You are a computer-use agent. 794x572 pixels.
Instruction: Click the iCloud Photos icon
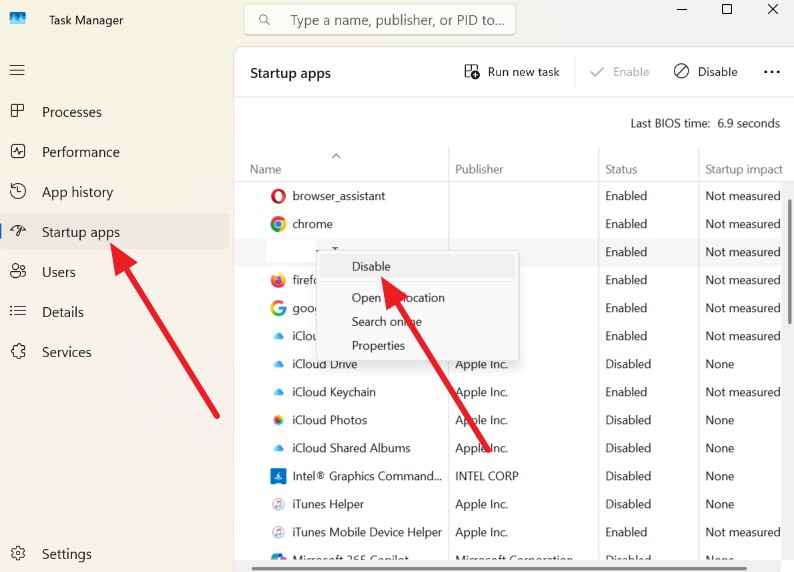[278, 420]
